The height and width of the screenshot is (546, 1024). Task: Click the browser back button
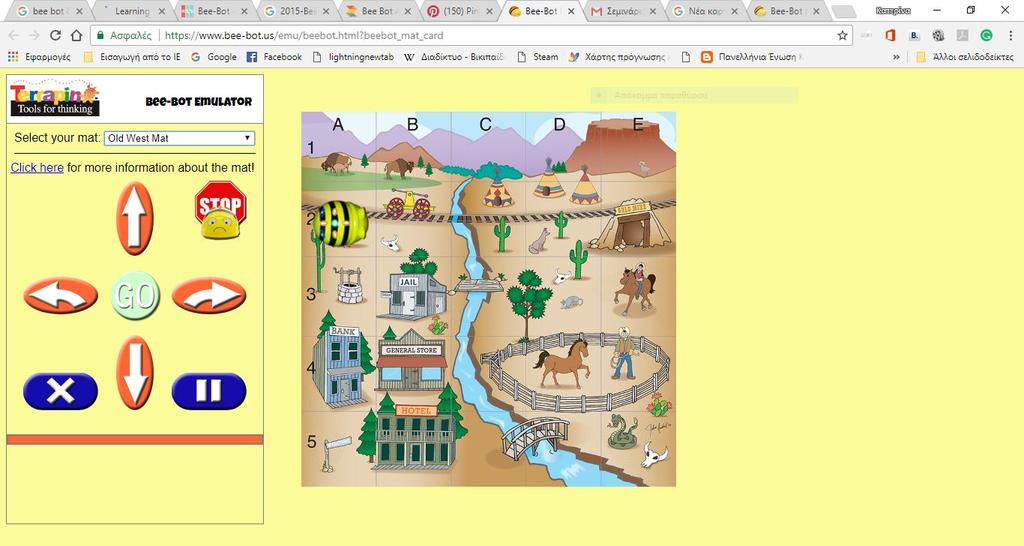(14, 35)
